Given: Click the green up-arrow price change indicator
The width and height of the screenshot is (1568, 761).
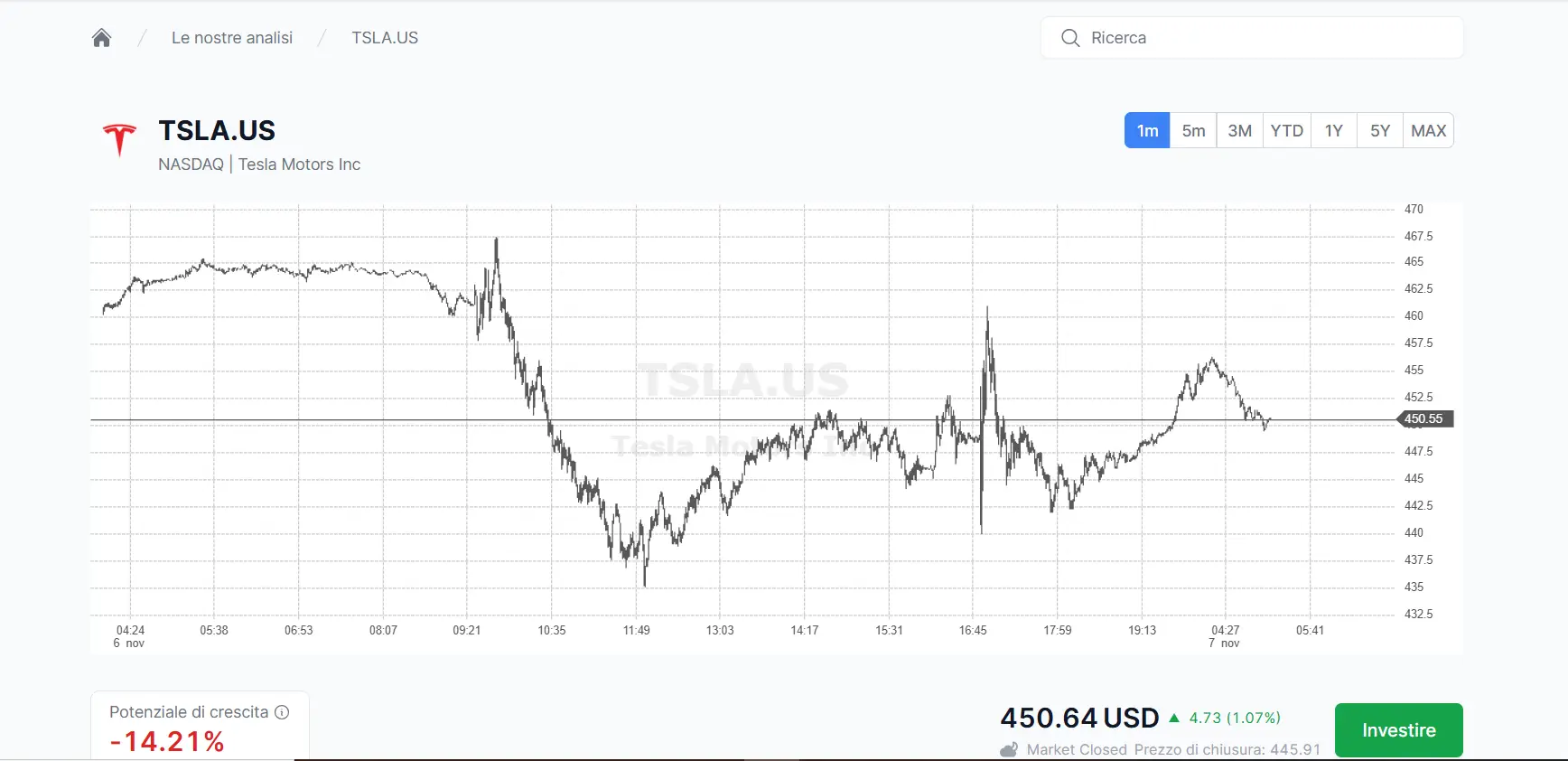Looking at the screenshot, I should pos(1174,718).
